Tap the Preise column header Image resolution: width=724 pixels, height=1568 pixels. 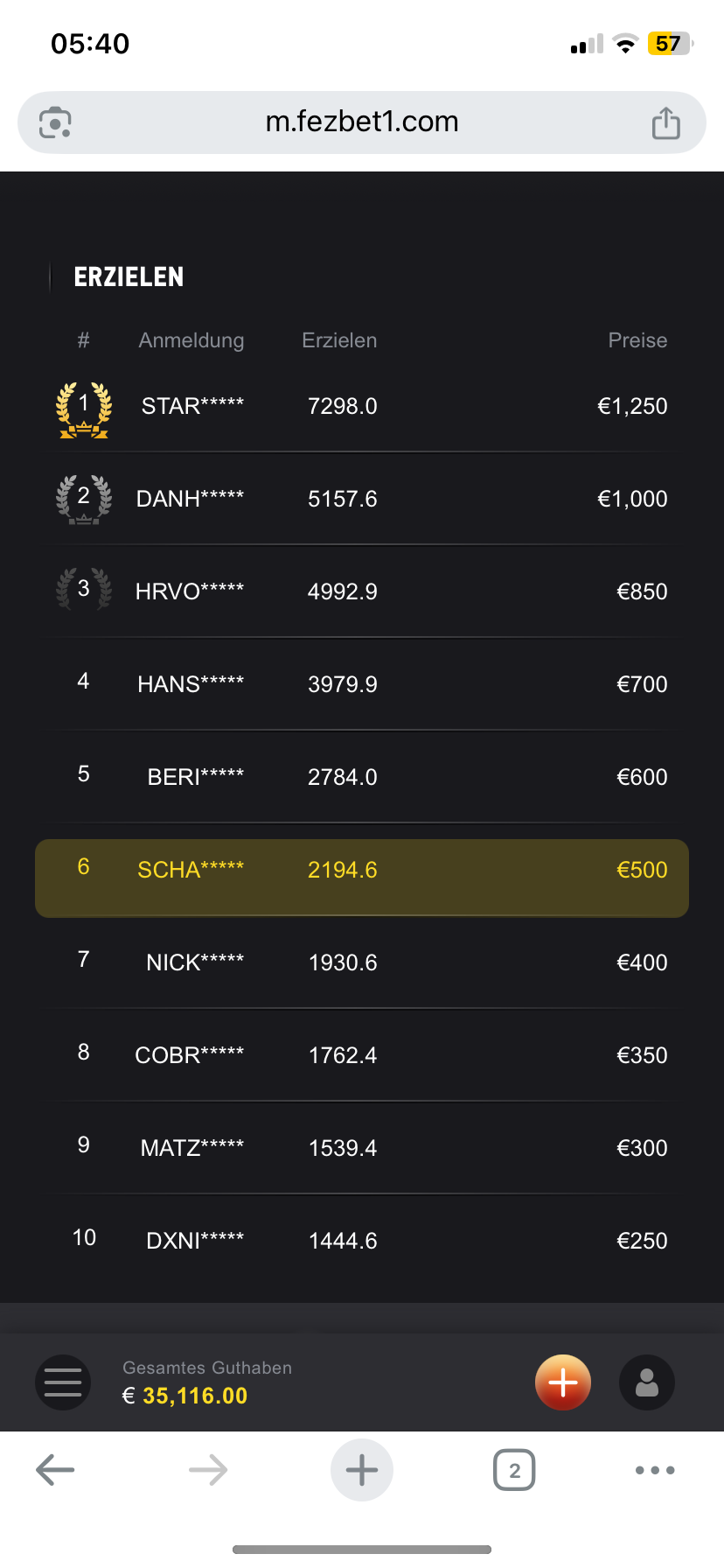pyautogui.click(x=637, y=340)
